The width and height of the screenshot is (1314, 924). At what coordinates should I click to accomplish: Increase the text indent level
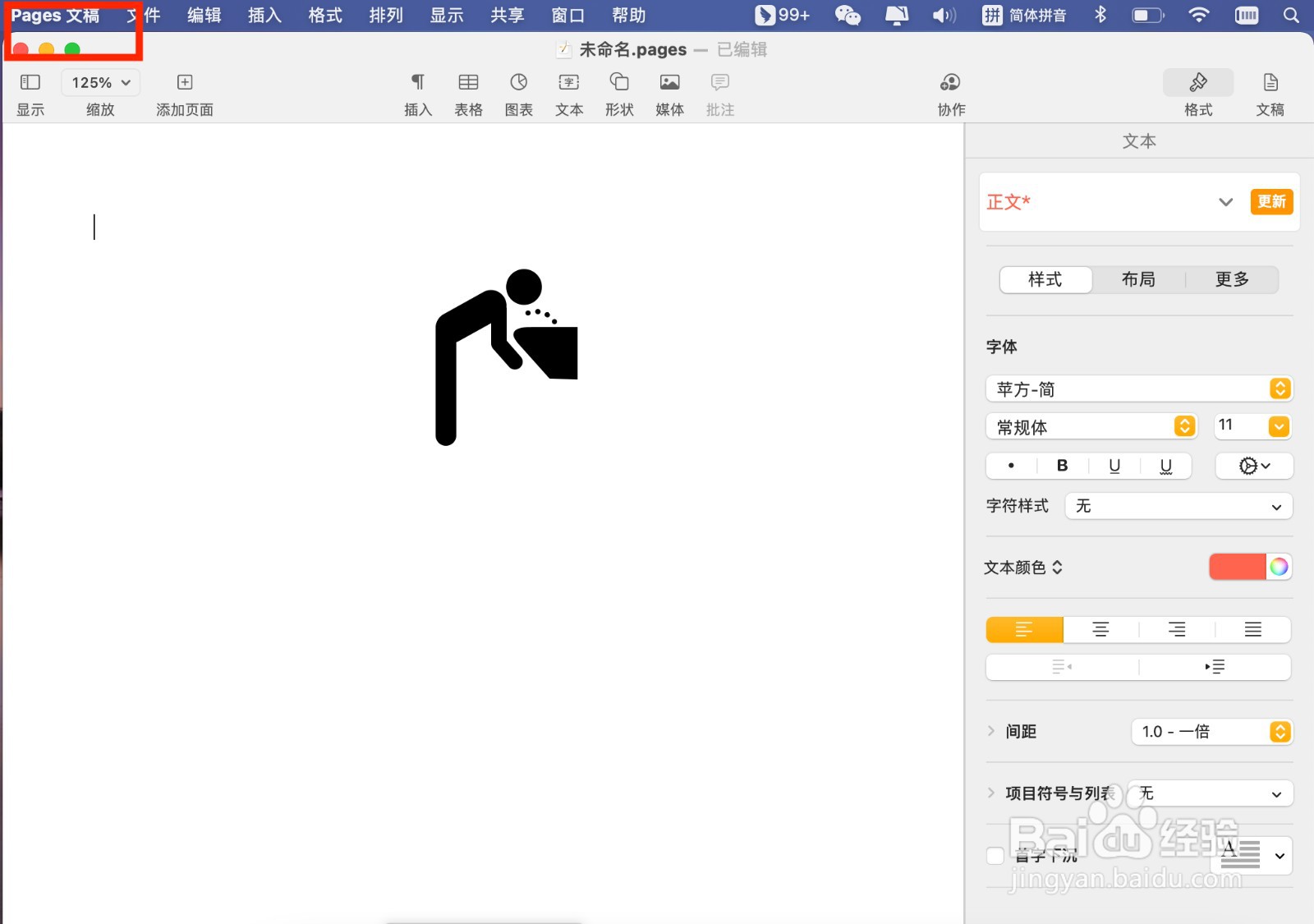[x=1215, y=667]
